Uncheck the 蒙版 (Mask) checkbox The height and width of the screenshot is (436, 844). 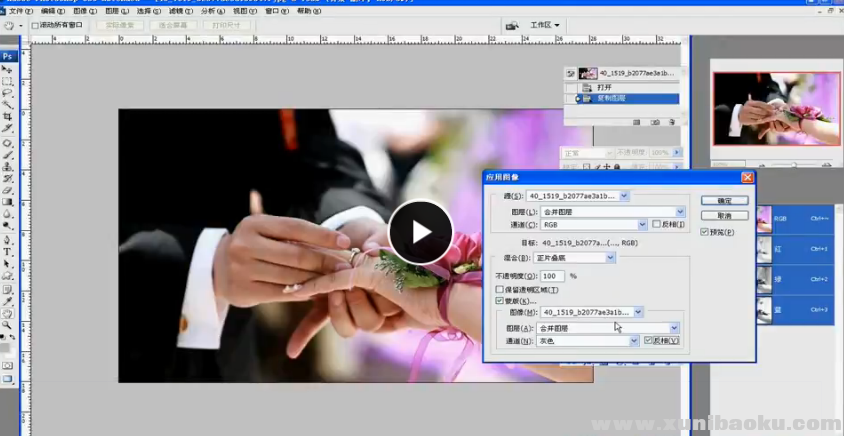coord(500,300)
